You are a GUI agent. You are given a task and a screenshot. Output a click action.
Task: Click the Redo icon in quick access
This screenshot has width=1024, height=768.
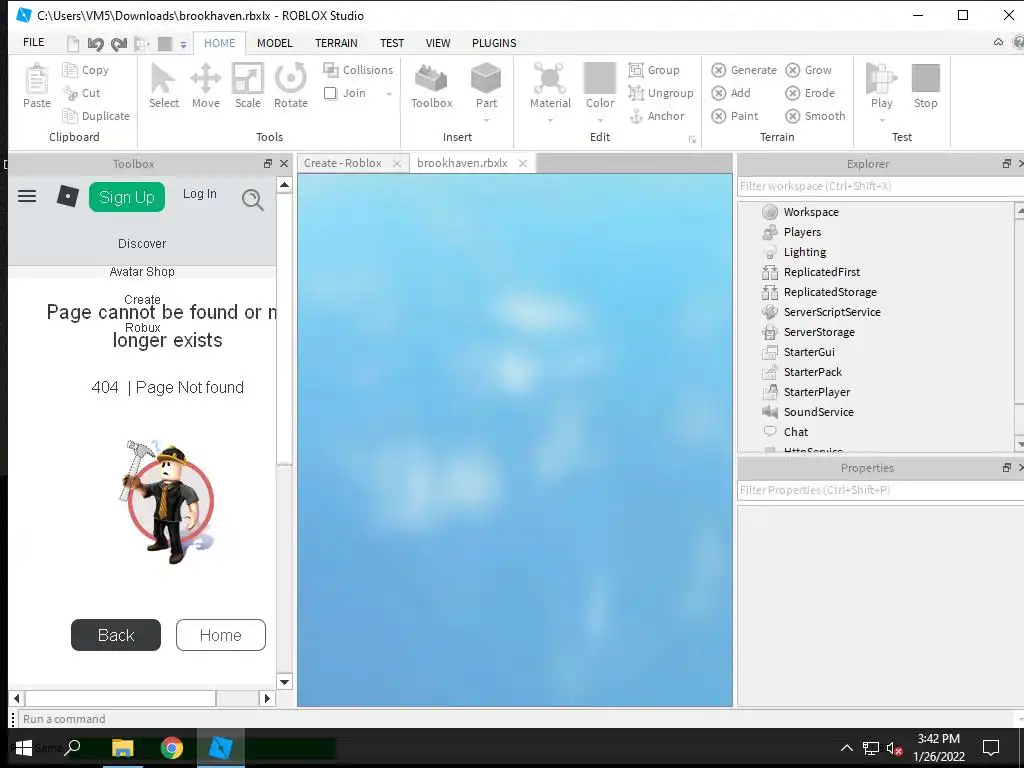pyautogui.click(x=119, y=44)
